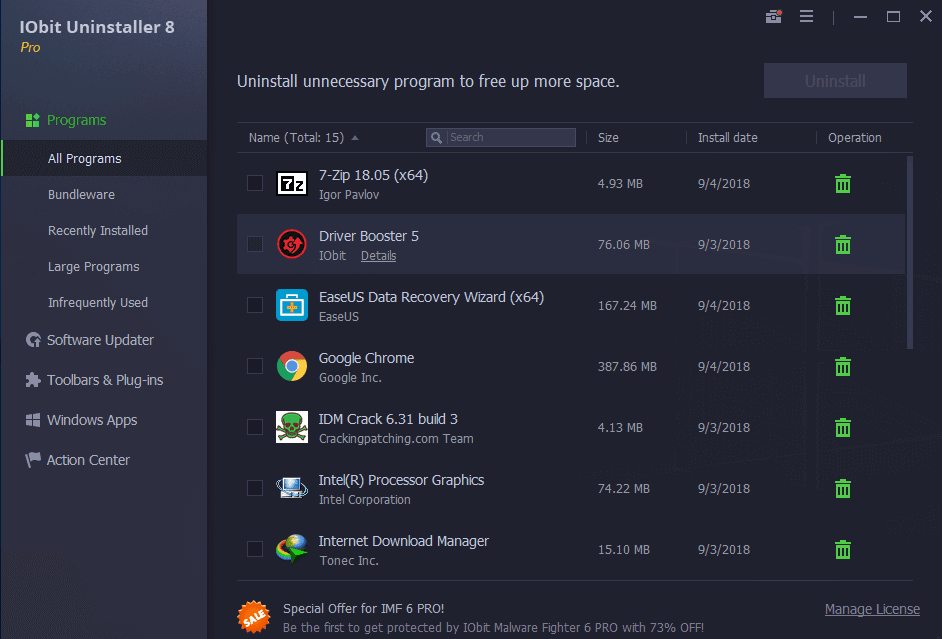
Task: Click the Internet Download Manager icon
Action: pos(292,548)
